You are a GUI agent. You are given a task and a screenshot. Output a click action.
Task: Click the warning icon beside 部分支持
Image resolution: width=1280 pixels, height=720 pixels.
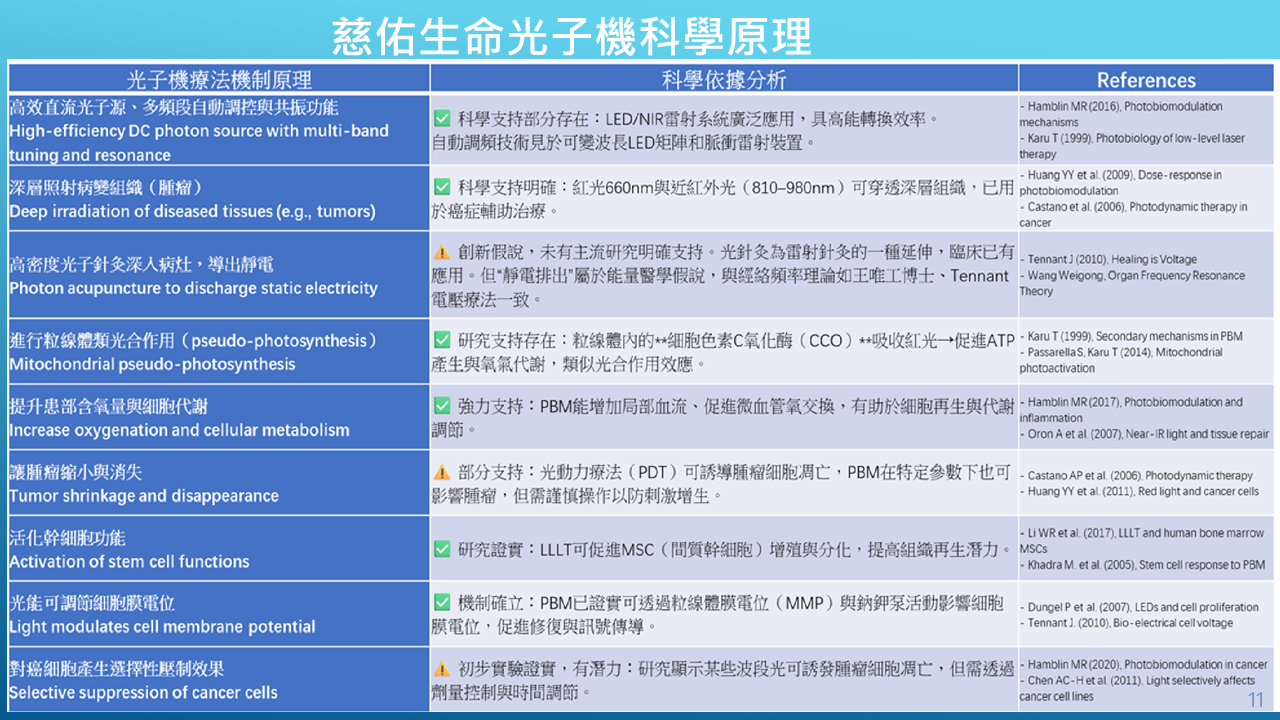[x=442, y=473]
